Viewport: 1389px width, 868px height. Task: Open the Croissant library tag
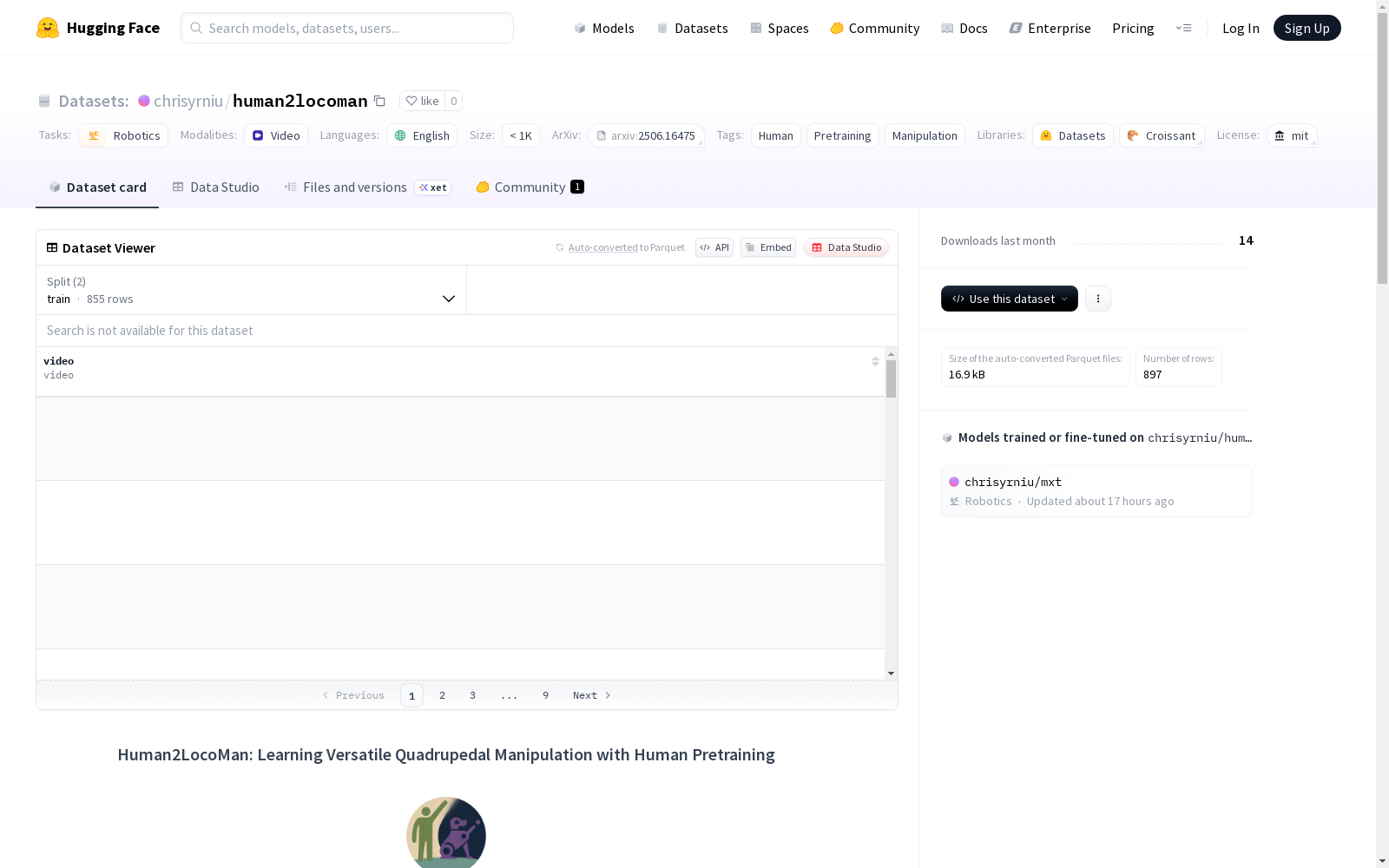[x=1162, y=135]
